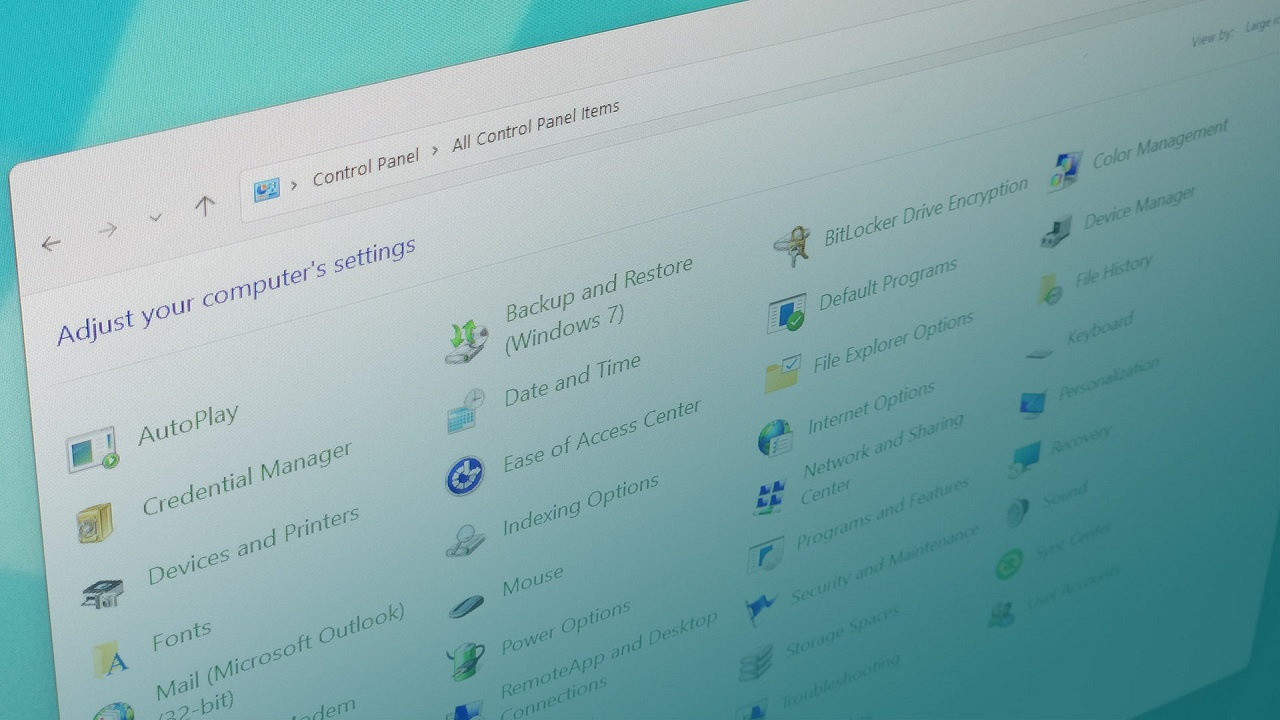Click the Mail (Microsoft Outlook) icon
Viewport: 1280px width, 720px height.
point(113,711)
